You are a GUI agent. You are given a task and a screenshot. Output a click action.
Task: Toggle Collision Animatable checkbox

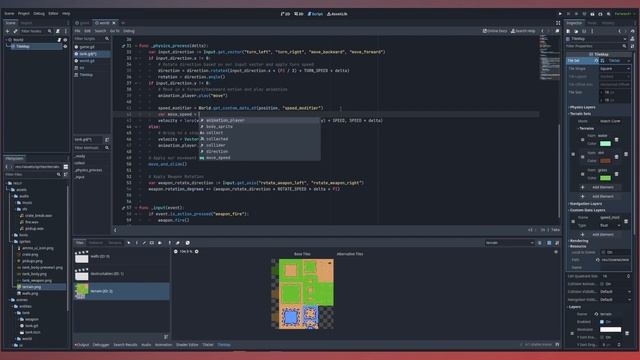click(x=602, y=284)
